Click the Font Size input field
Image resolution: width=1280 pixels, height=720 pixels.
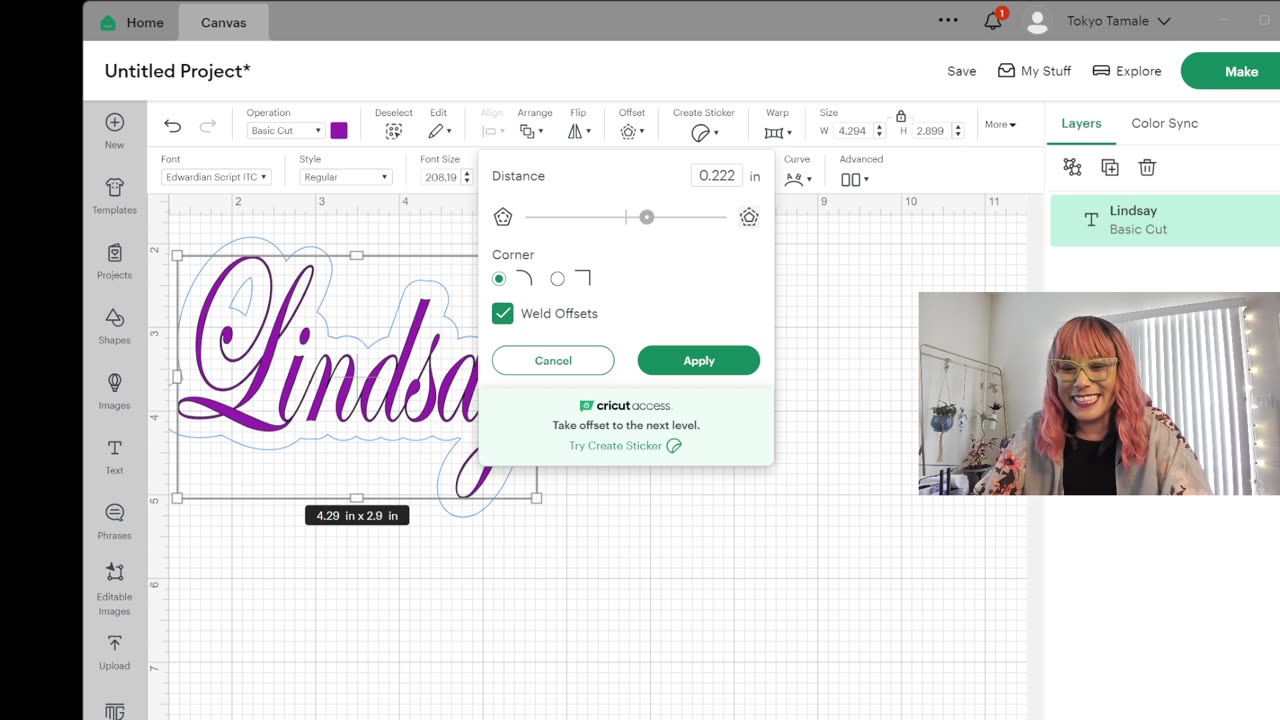click(x=440, y=177)
